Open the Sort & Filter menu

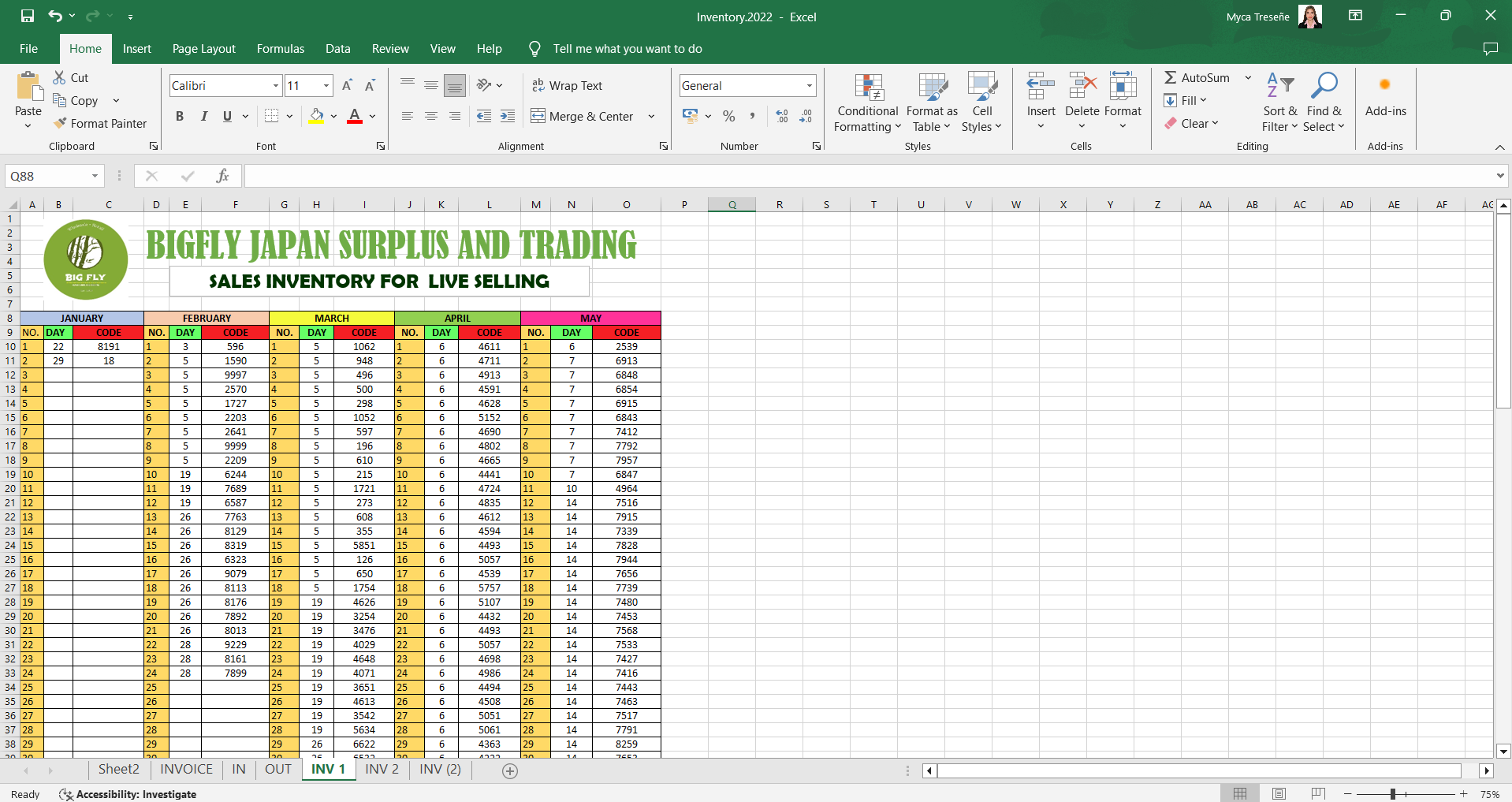click(x=1279, y=103)
